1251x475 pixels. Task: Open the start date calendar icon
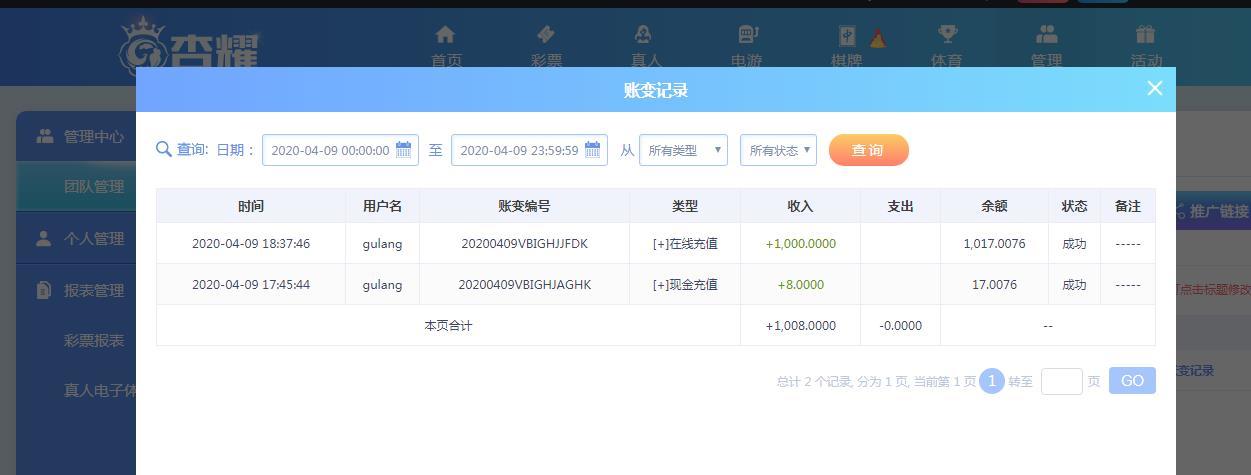[x=404, y=150]
